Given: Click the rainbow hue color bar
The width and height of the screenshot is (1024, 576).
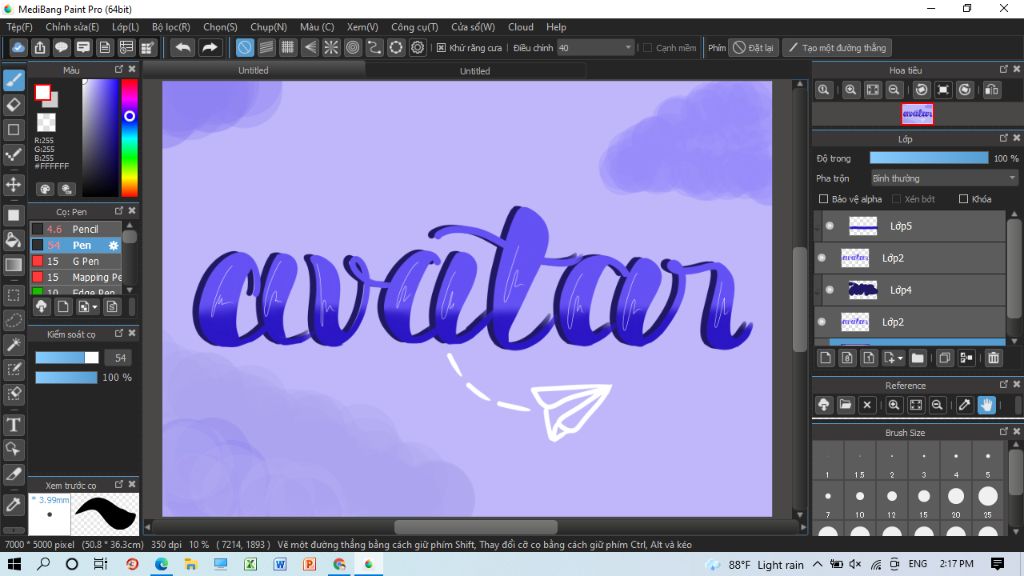Looking at the screenshot, I should coord(129,138).
